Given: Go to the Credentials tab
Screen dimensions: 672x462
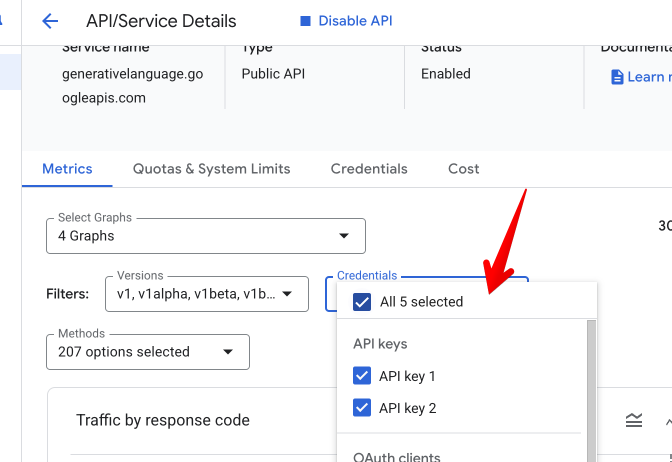Looking at the screenshot, I should [369, 169].
